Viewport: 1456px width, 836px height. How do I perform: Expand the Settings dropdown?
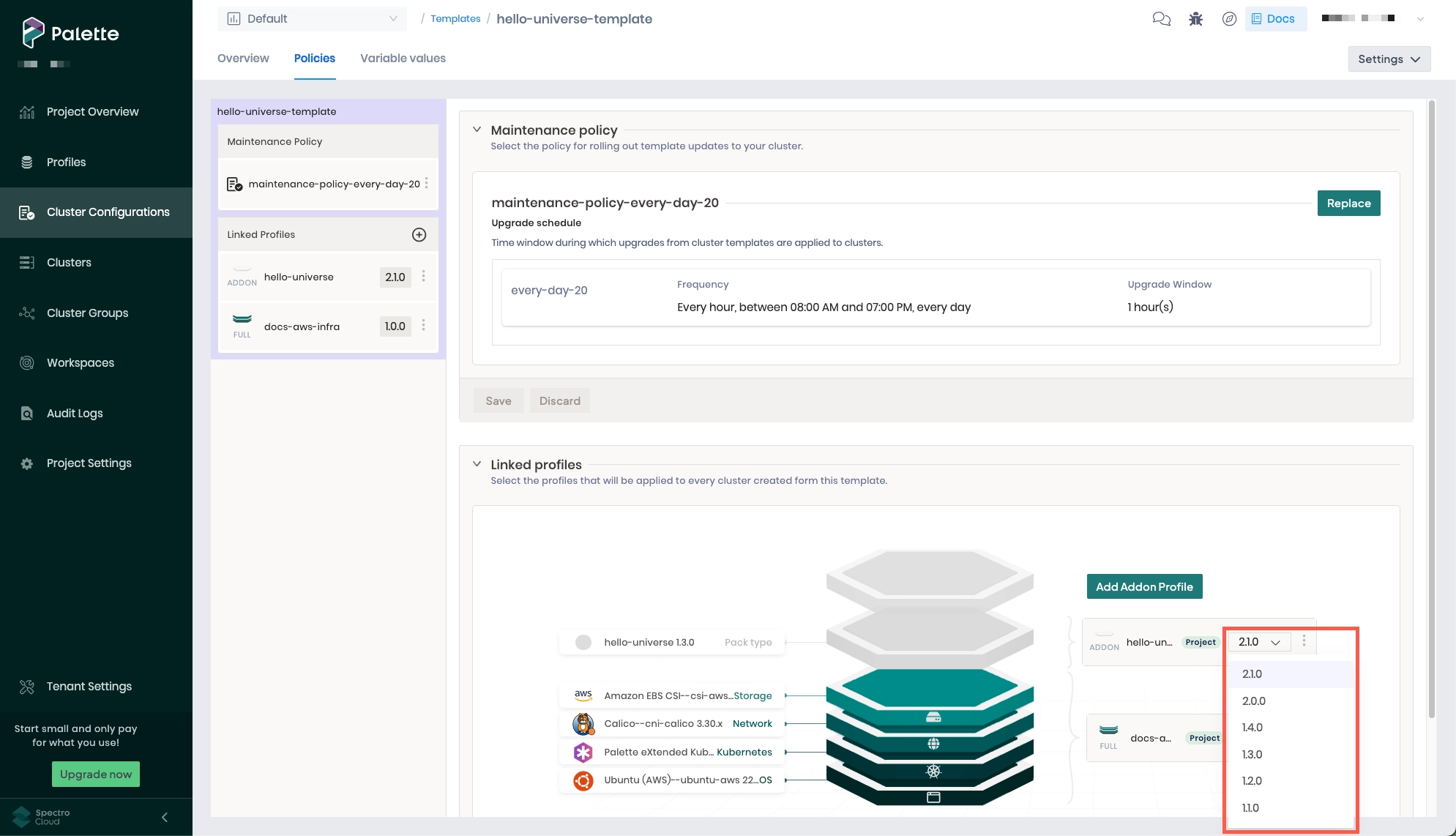click(1389, 59)
